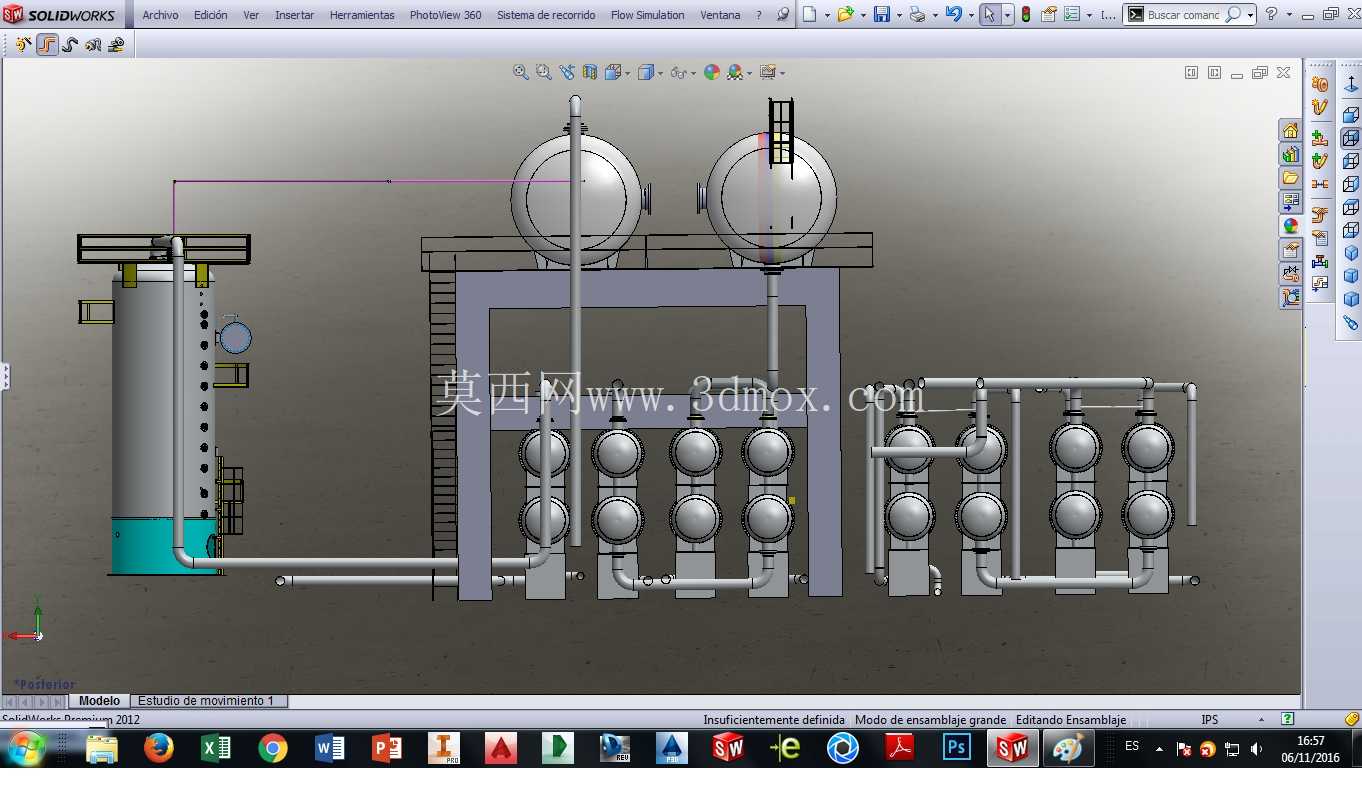The width and height of the screenshot is (1362, 790).
Task: Switch to the Modelo tab
Action: point(99,701)
